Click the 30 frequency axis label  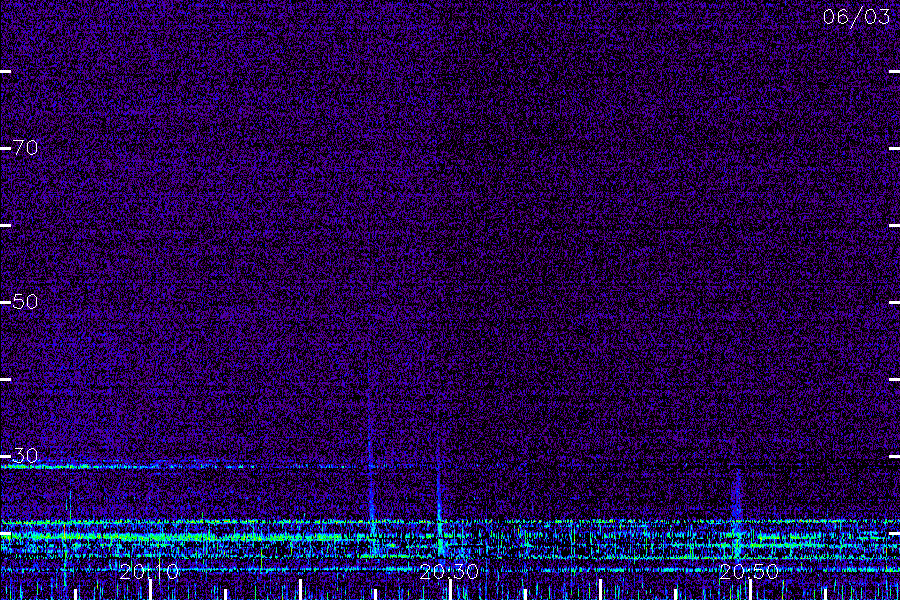pyautogui.click(x=25, y=456)
